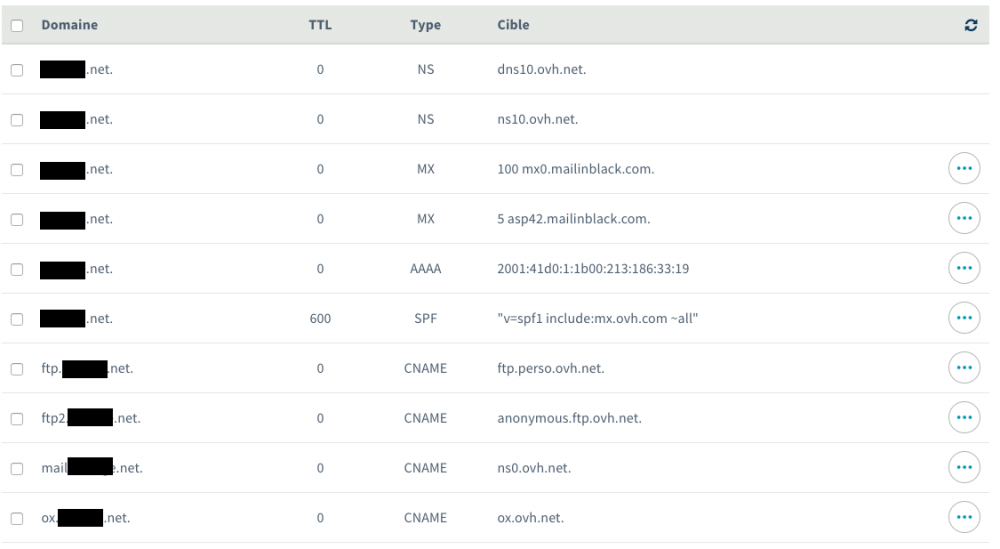The width and height of the screenshot is (1000, 549).
Task: Click the refresh icon in table header
Action: tap(970, 25)
